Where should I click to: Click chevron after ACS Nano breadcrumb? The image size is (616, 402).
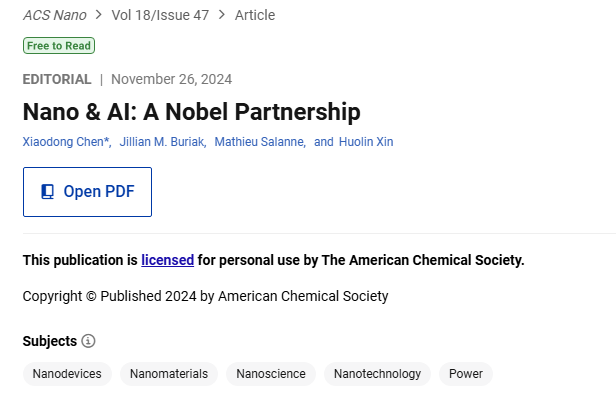point(99,15)
